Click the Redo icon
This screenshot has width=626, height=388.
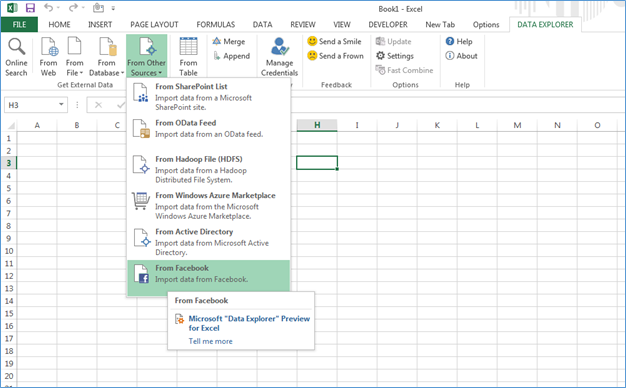click(x=73, y=8)
